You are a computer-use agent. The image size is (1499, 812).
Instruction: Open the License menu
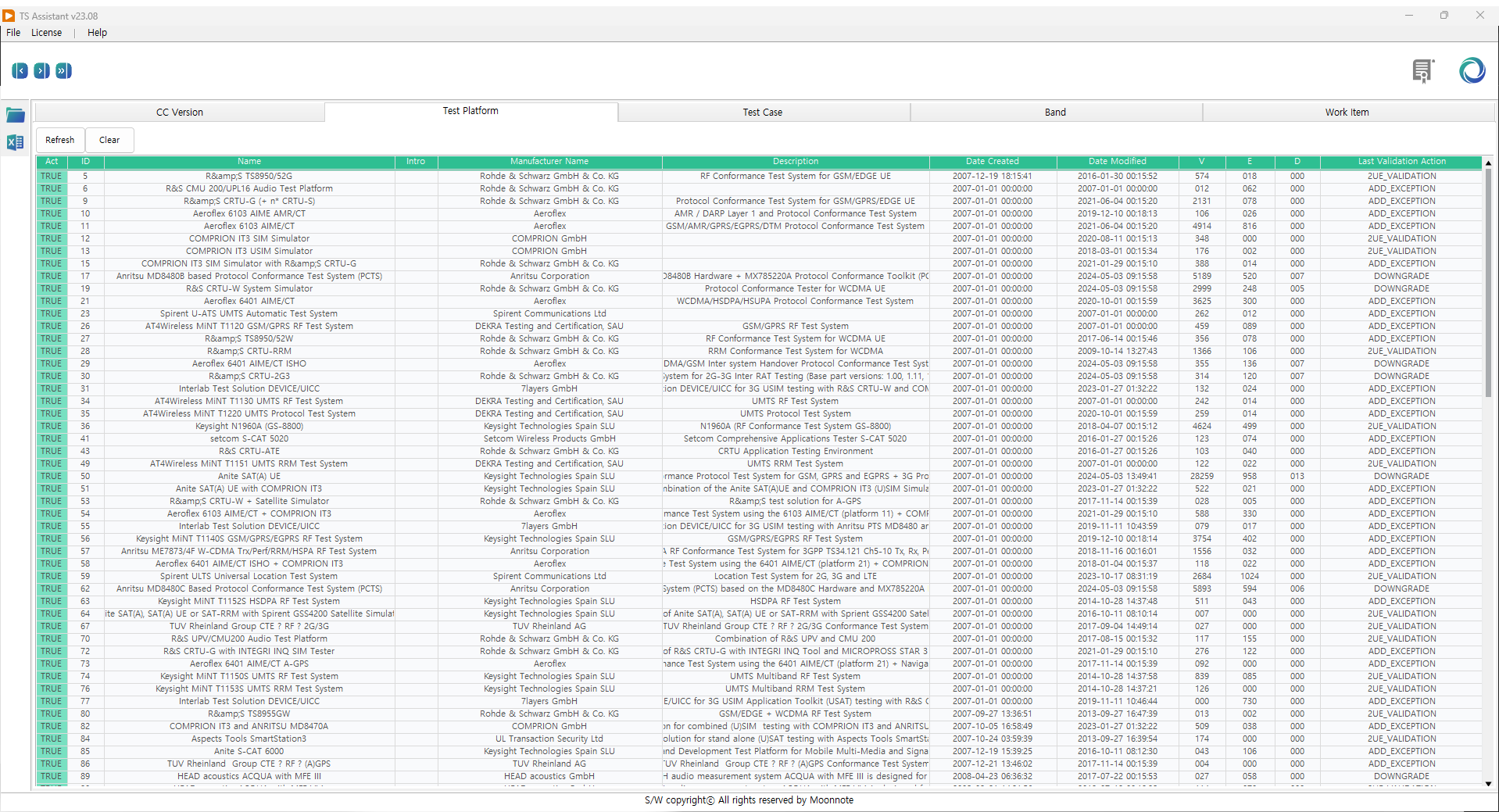[46, 33]
